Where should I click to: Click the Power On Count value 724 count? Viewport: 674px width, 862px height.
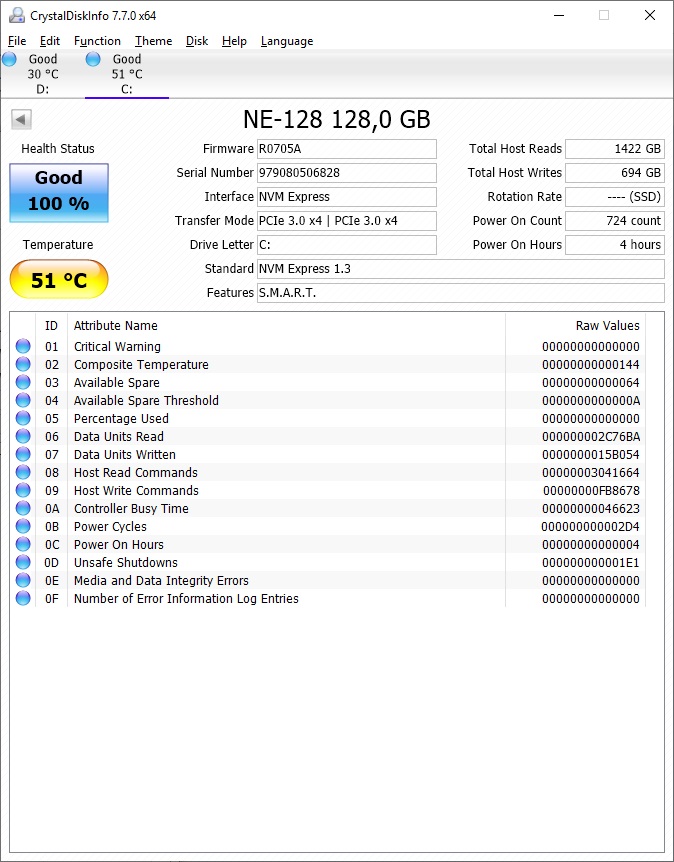pos(615,220)
